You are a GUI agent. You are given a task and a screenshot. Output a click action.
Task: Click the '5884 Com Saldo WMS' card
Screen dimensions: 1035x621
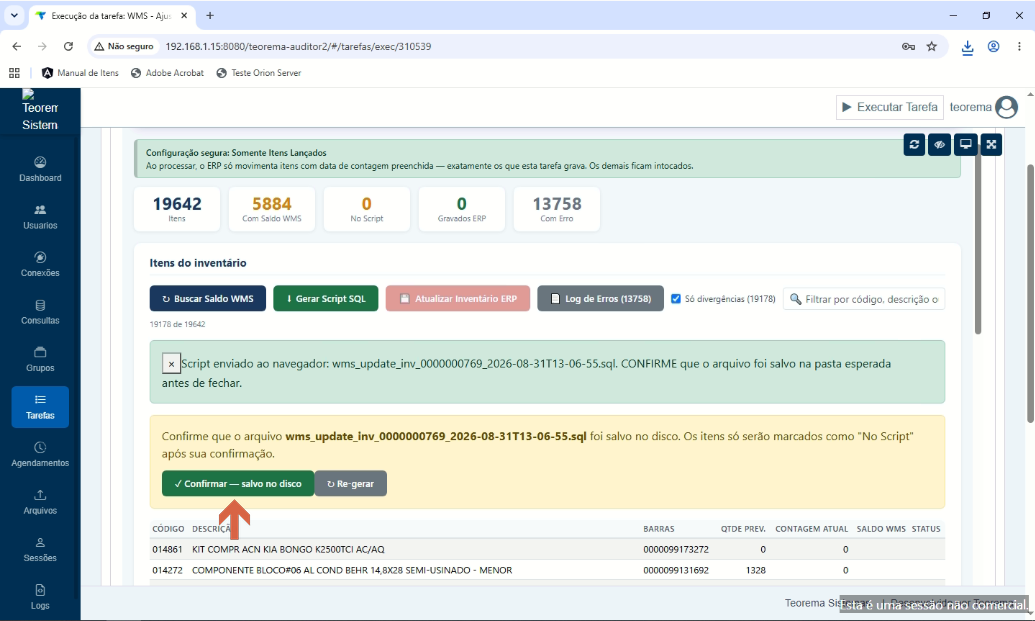(x=272, y=209)
